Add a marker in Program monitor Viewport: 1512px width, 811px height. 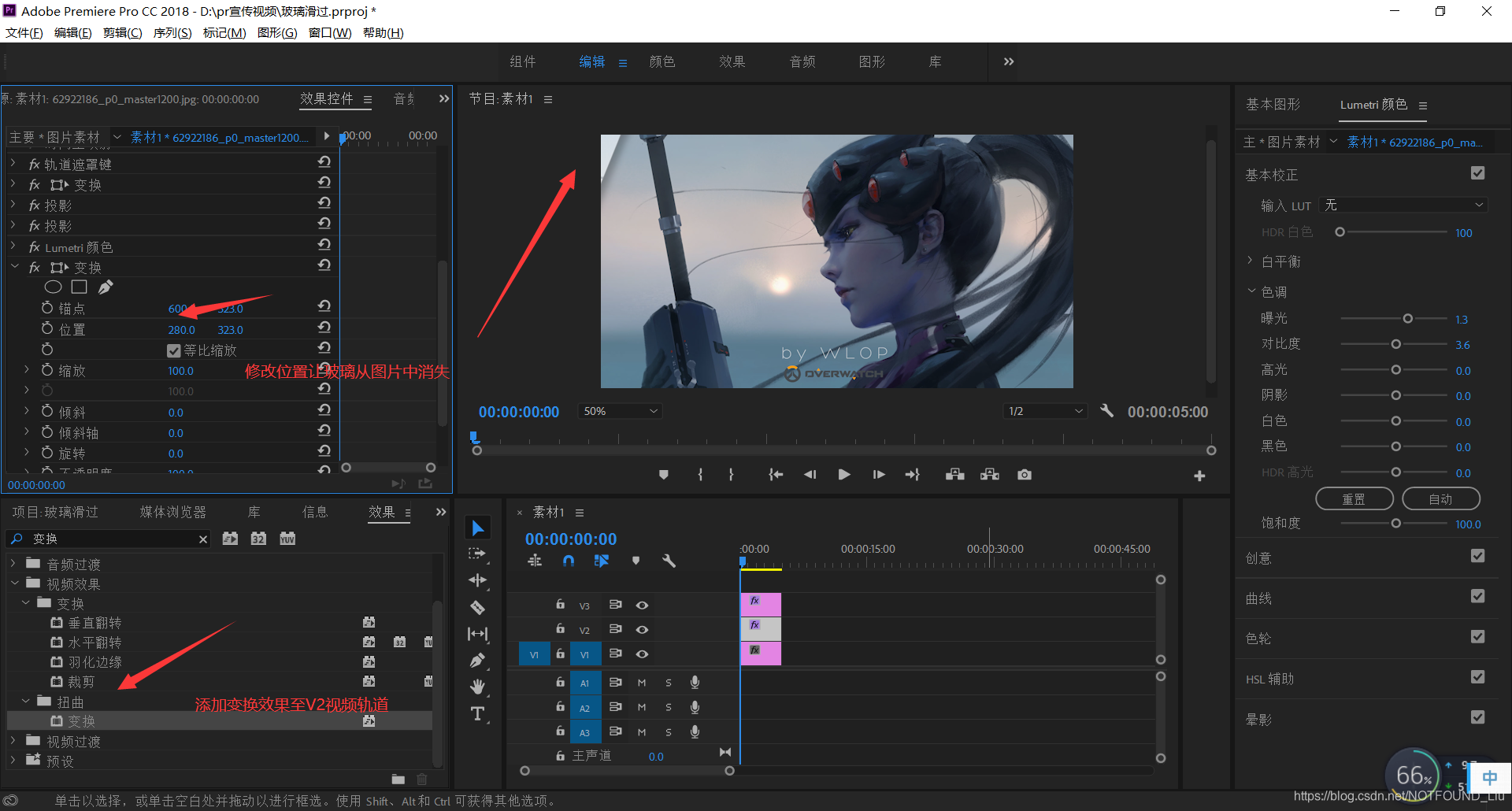point(664,475)
